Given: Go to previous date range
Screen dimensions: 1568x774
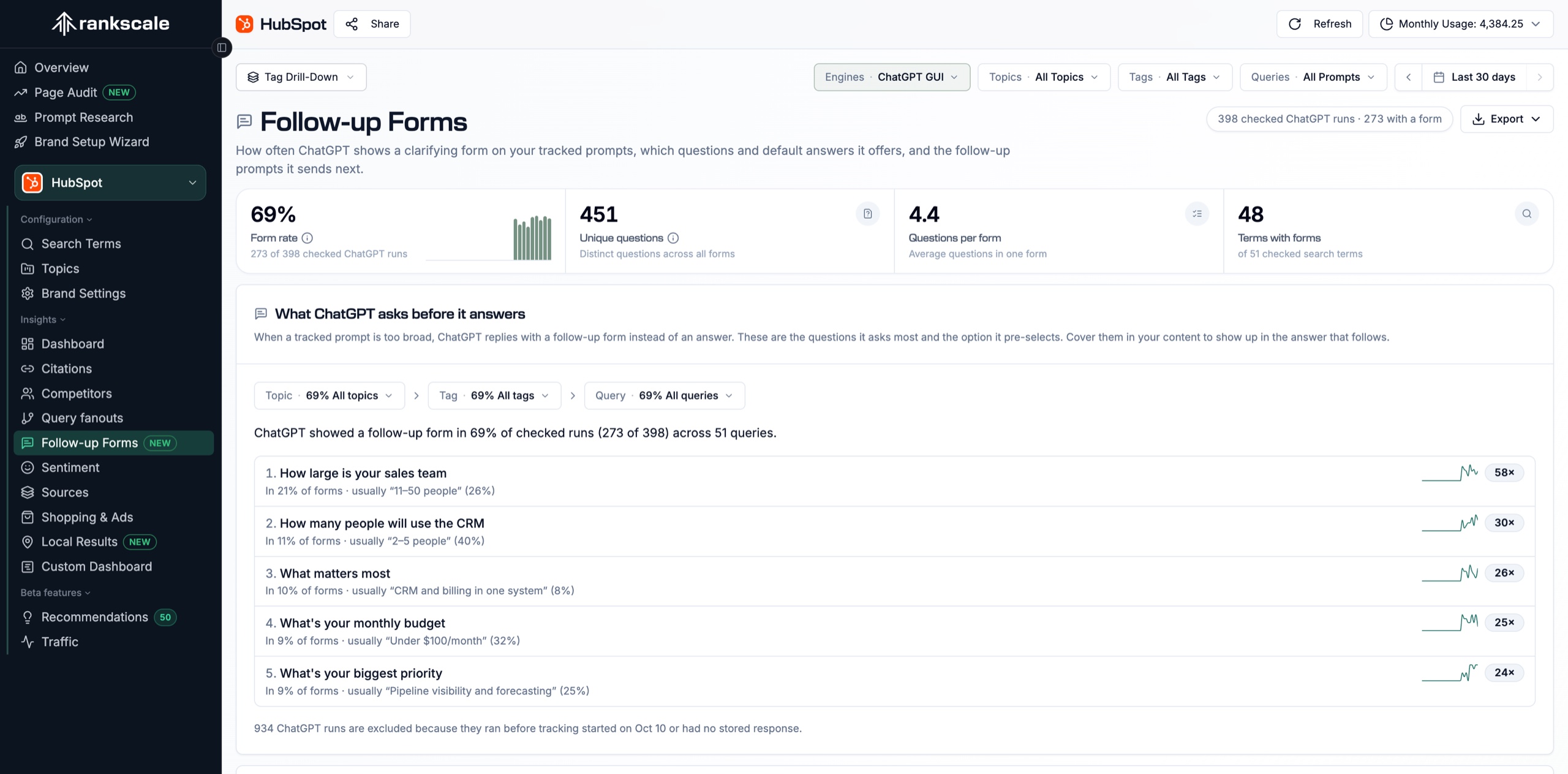Looking at the screenshot, I should [x=1409, y=77].
